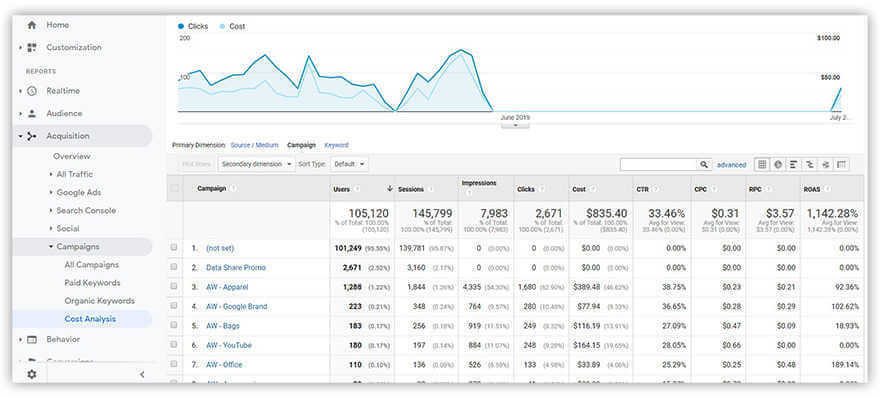
Task: Open Admin settings via gear icon
Action: (x=32, y=374)
